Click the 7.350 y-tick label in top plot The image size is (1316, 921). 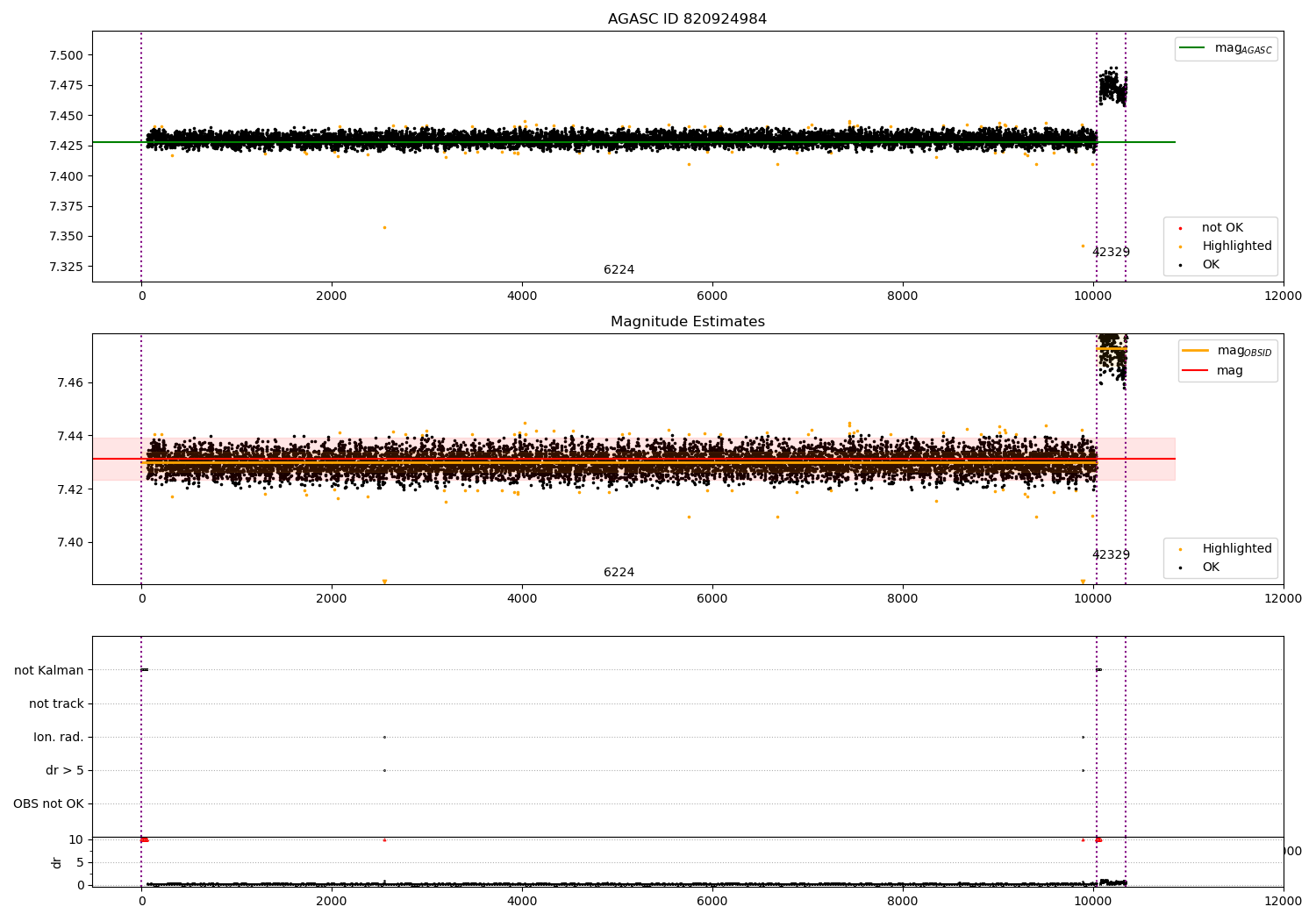click(67, 237)
